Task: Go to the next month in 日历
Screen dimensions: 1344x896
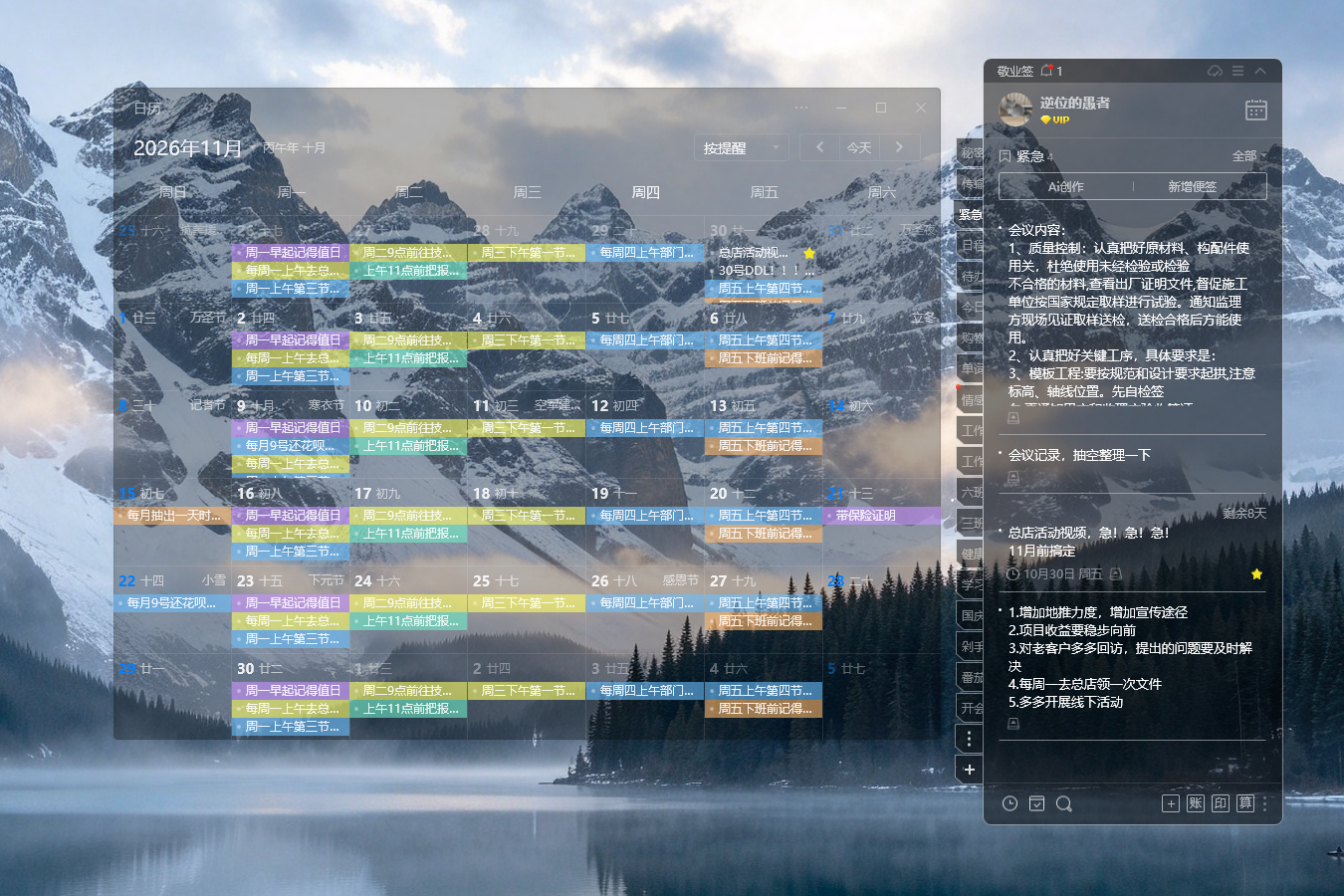Action: point(899,147)
